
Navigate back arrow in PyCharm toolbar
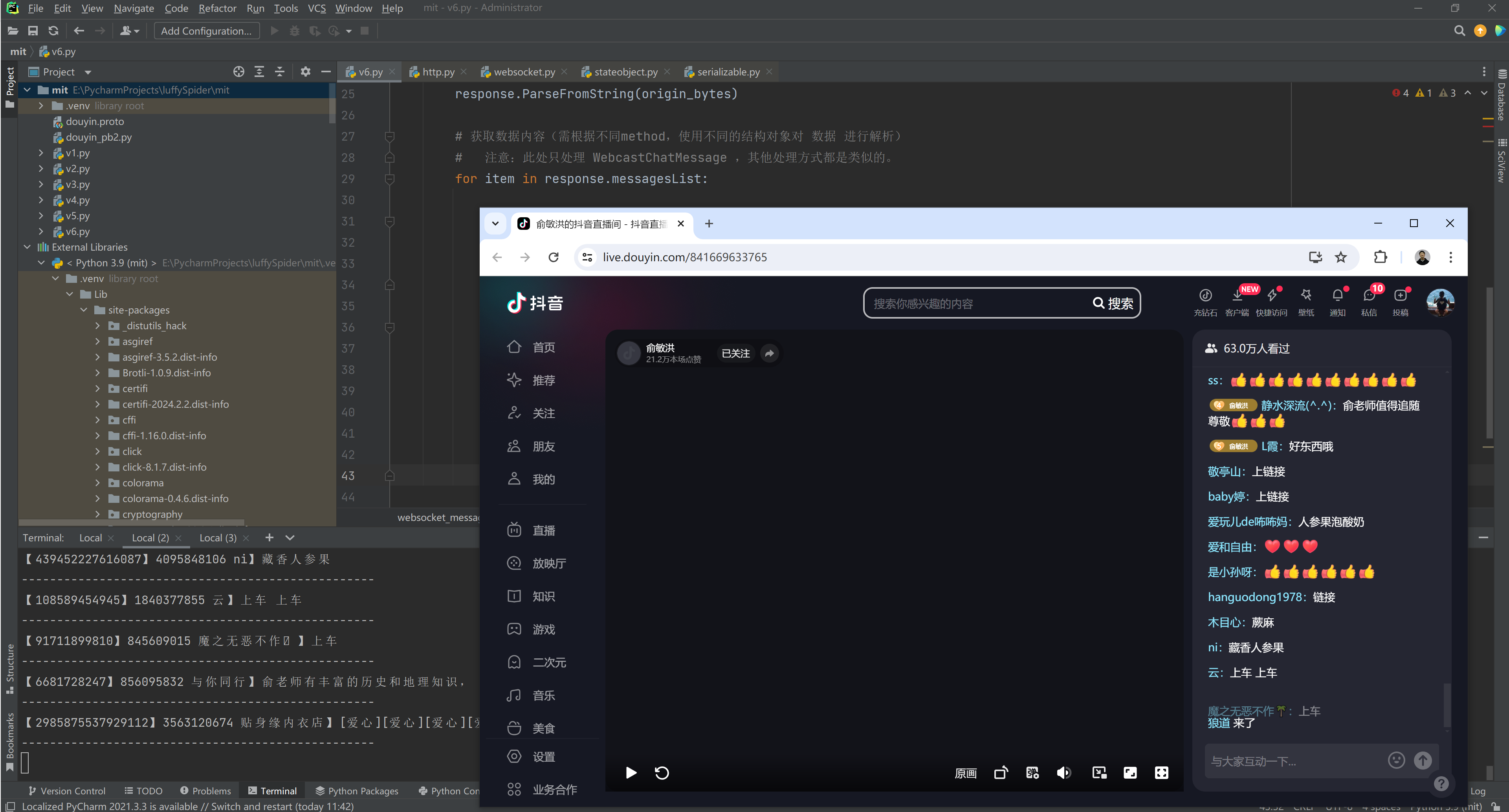79,31
